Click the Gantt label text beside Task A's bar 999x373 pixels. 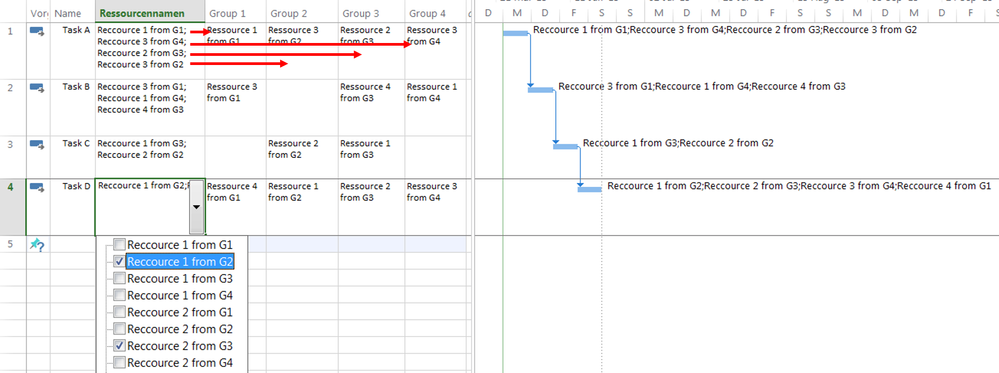pyautogui.click(x=725, y=29)
